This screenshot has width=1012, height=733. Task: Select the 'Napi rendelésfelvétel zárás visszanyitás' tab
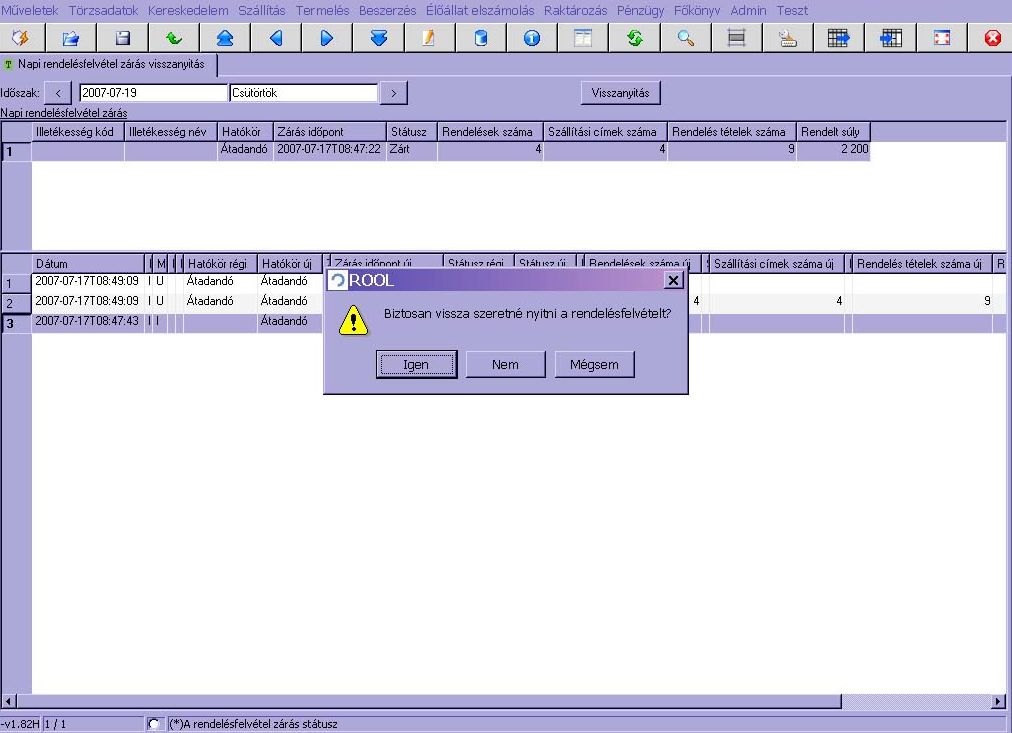point(110,64)
